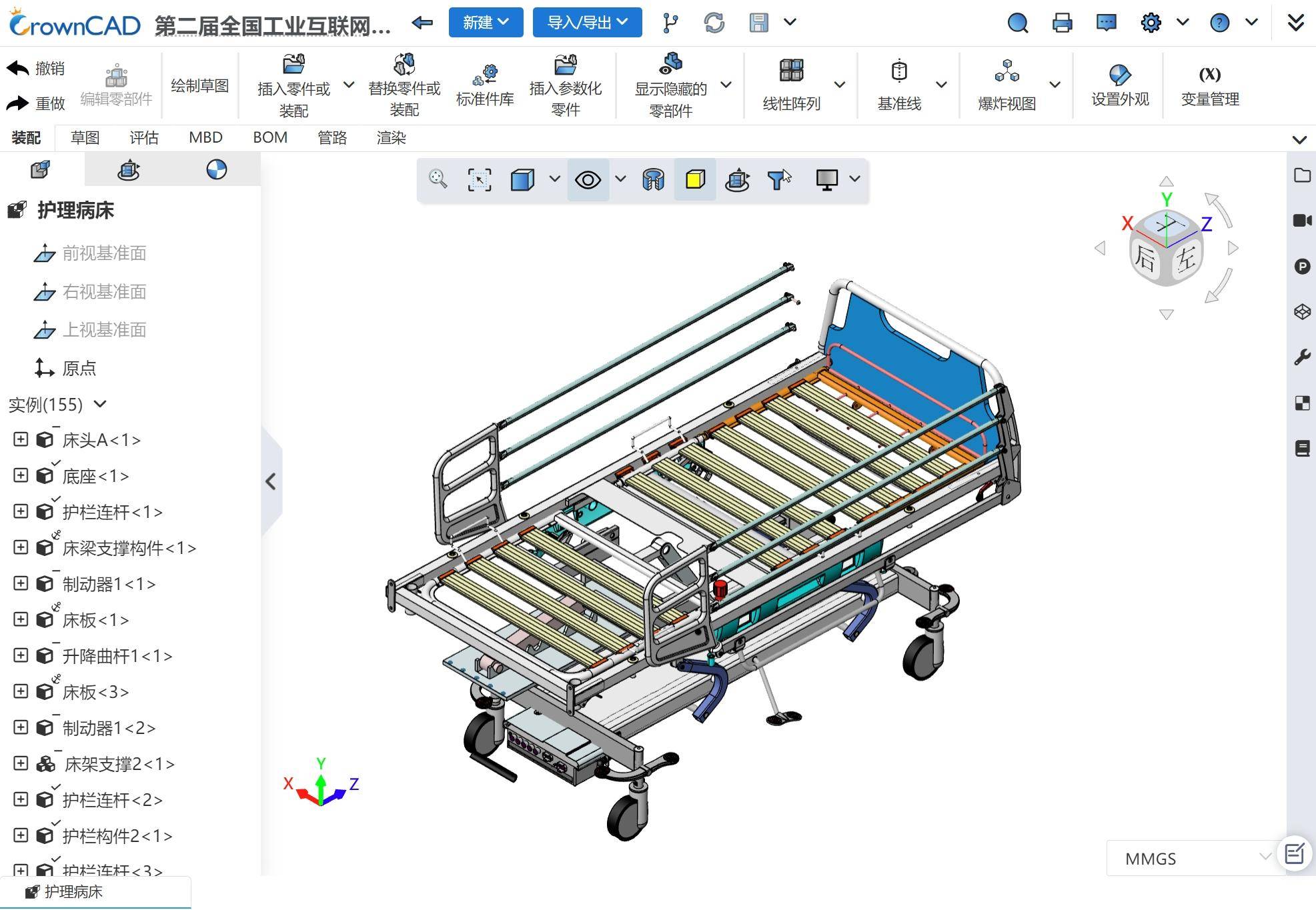
Task: Collapse the left feature tree panel
Action: (x=271, y=481)
